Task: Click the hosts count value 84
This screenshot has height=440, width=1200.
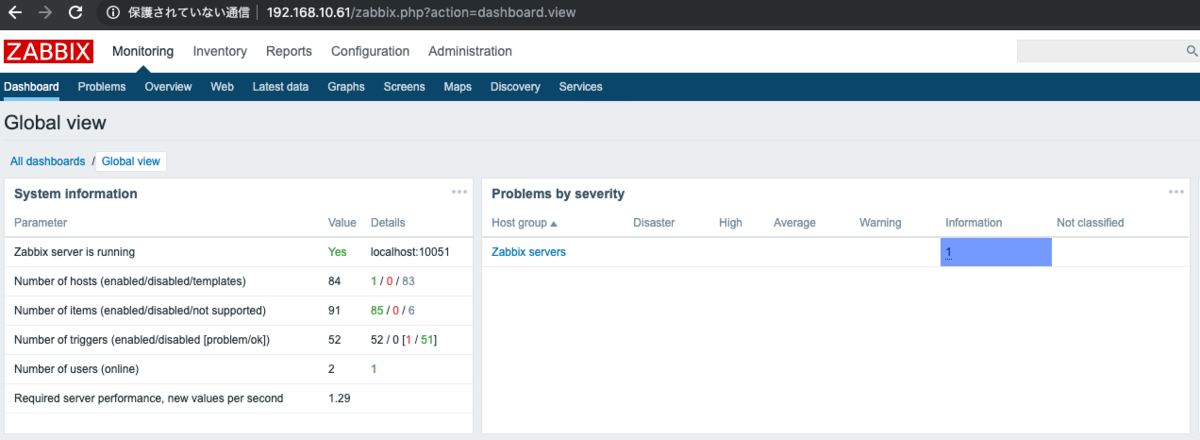Action: pos(335,281)
